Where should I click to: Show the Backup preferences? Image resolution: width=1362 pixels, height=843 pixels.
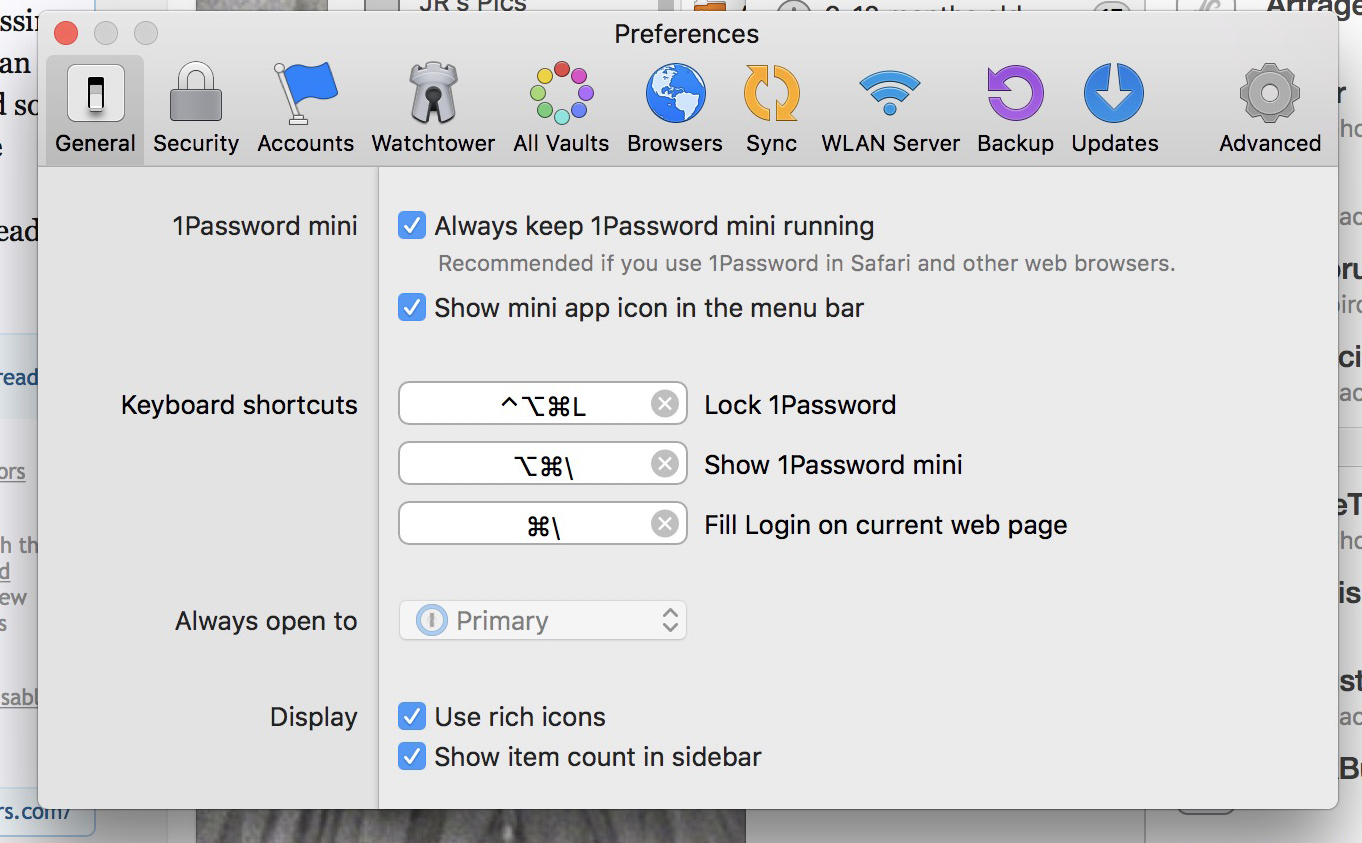coord(1015,110)
